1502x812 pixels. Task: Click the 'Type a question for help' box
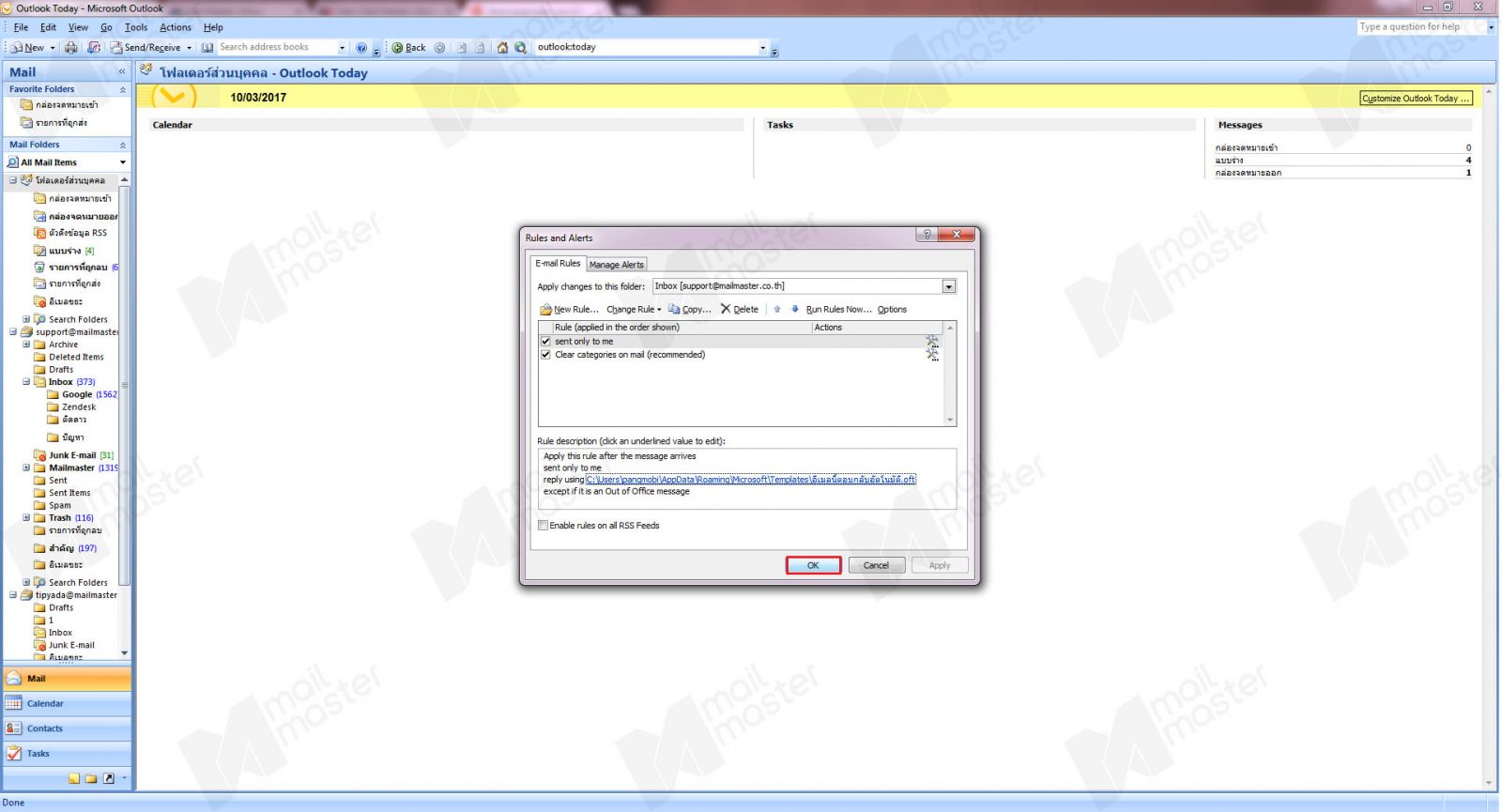coord(1420,27)
